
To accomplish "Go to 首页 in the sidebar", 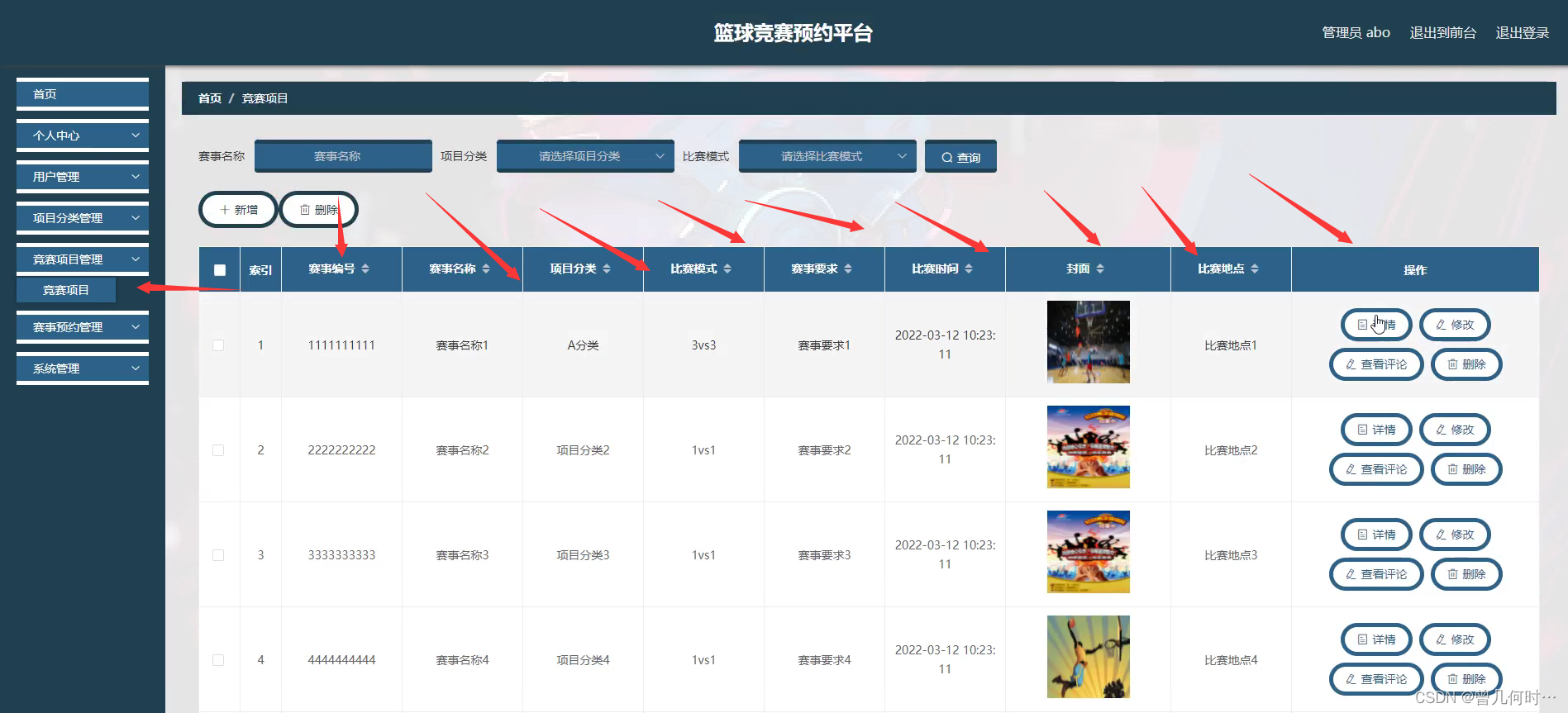I will [x=83, y=94].
